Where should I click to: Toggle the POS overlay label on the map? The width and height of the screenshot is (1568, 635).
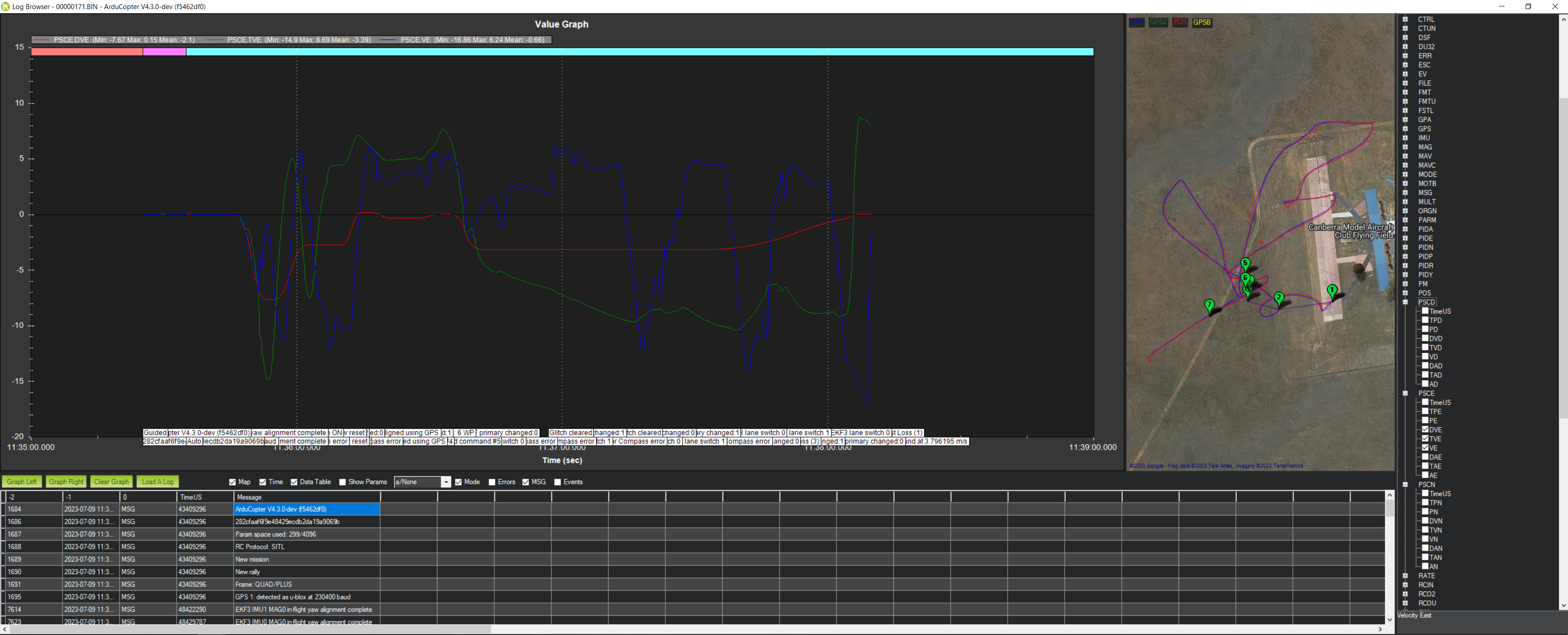pyautogui.click(x=1180, y=22)
